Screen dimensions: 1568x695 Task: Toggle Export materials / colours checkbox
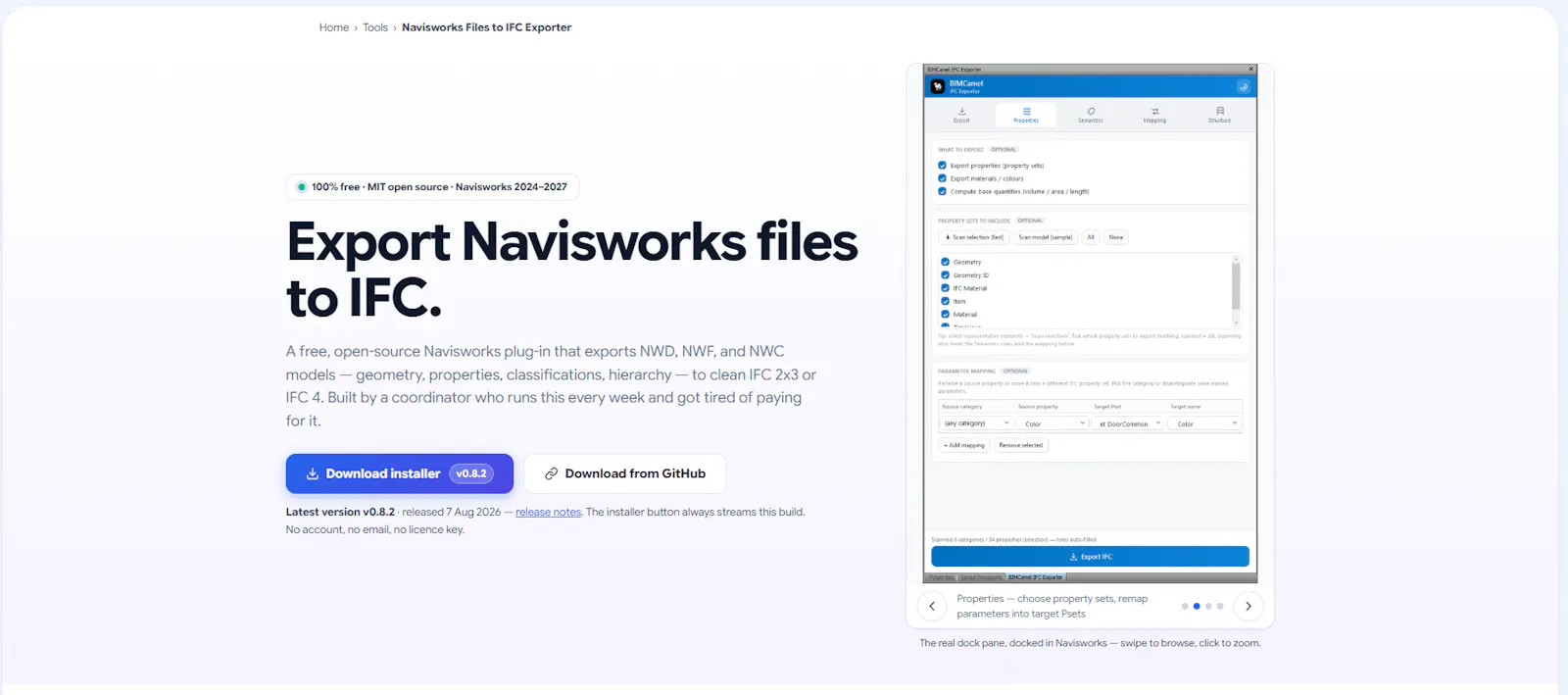[x=943, y=178]
